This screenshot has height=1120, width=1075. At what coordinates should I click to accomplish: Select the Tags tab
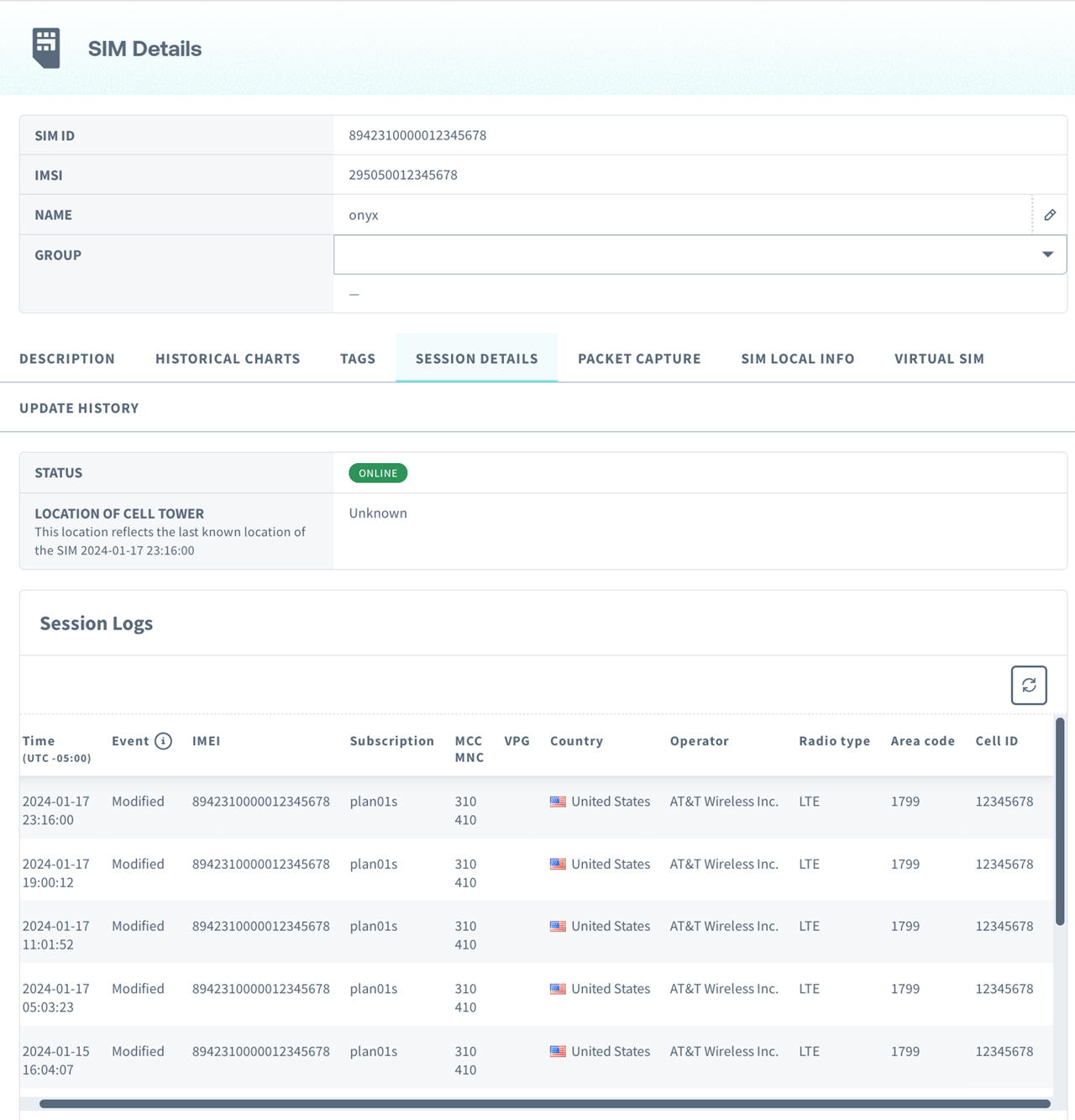click(358, 359)
